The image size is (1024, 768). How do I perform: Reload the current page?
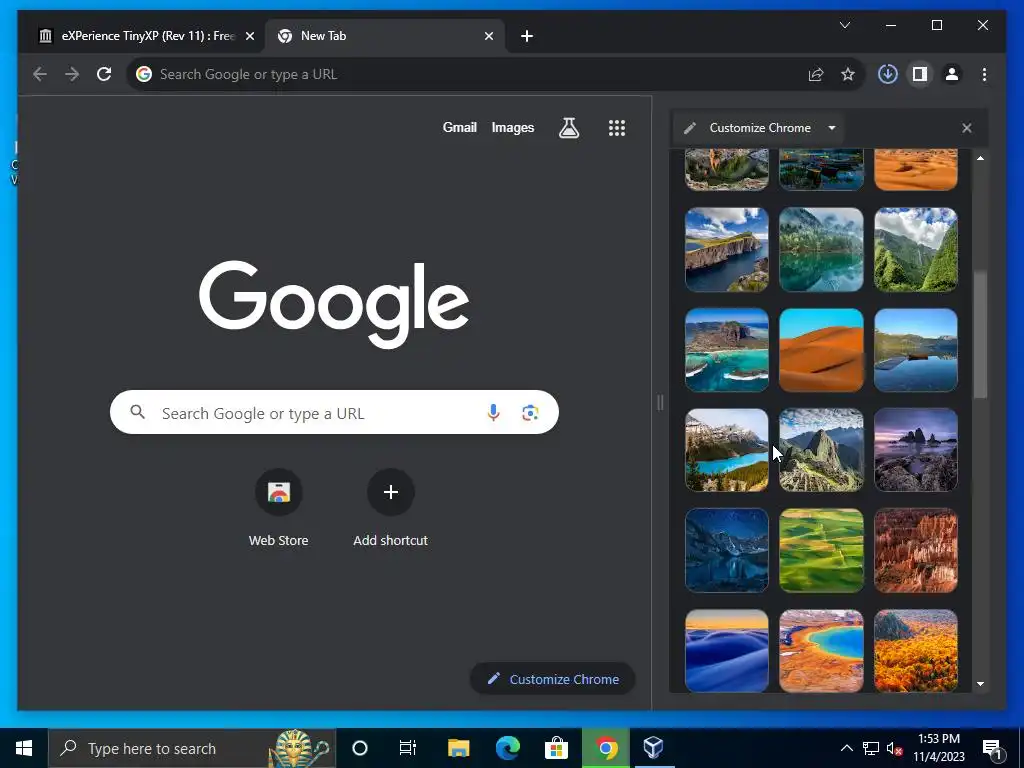[x=104, y=74]
